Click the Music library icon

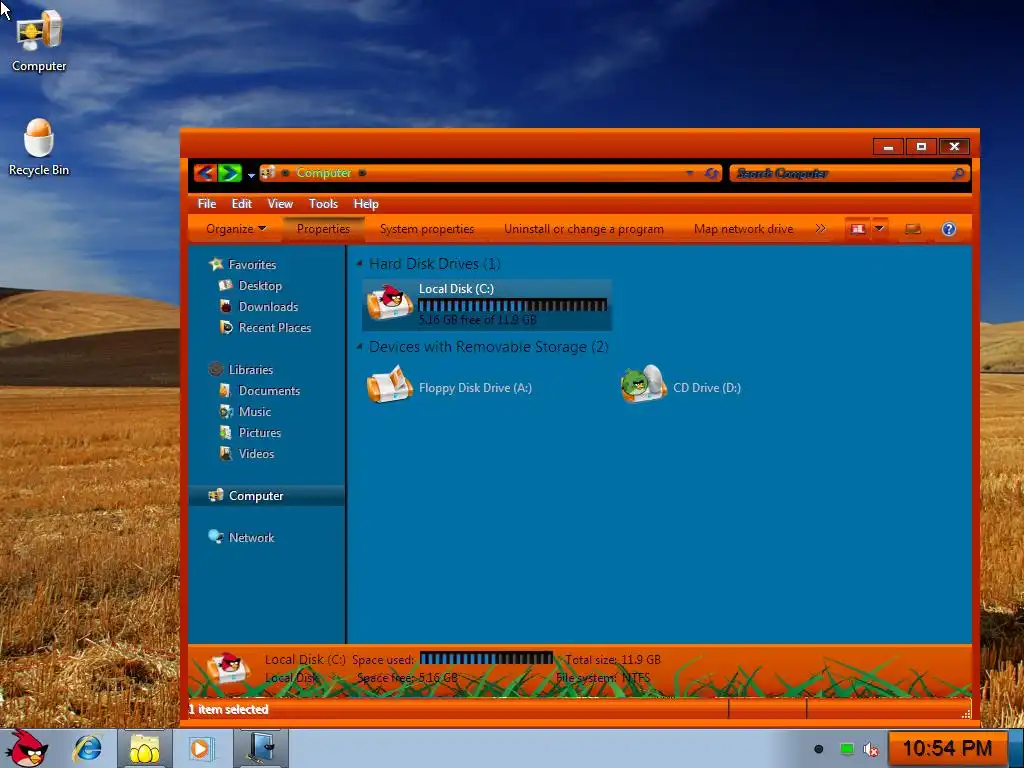click(x=226, y=411)
